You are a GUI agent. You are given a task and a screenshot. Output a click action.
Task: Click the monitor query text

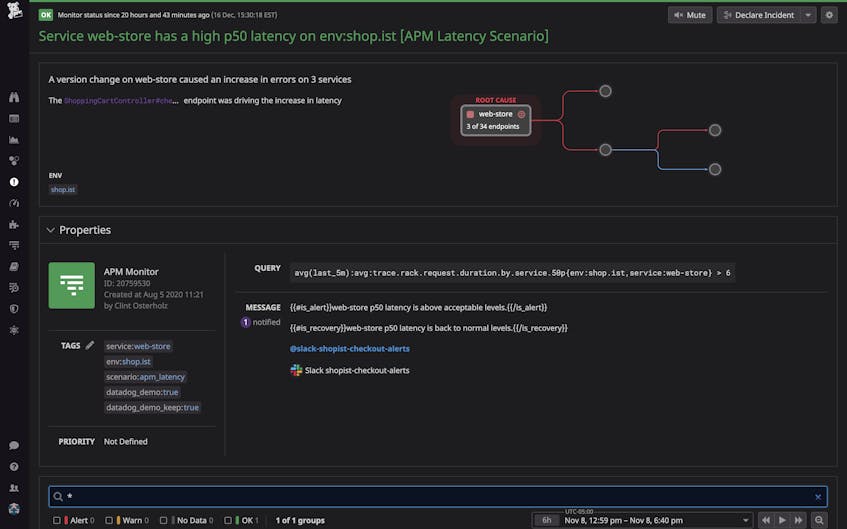tap(512, 273)
